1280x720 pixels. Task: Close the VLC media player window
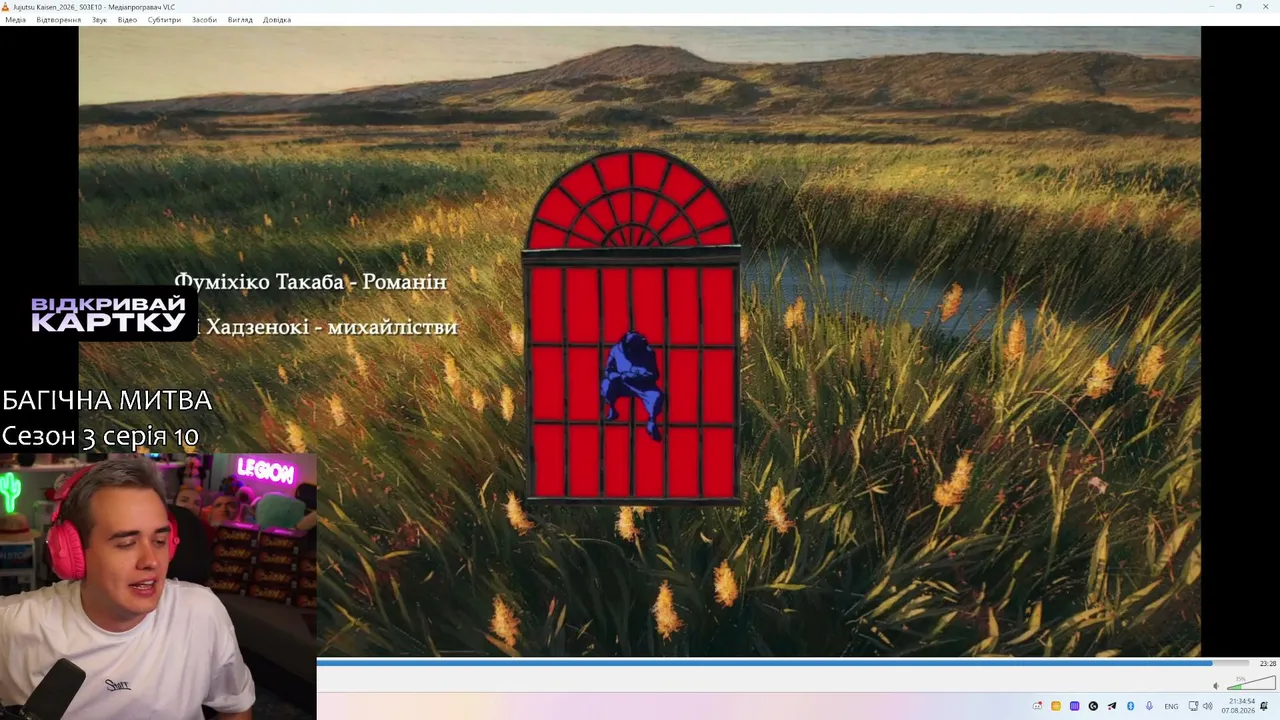(x=1265, y=6)
